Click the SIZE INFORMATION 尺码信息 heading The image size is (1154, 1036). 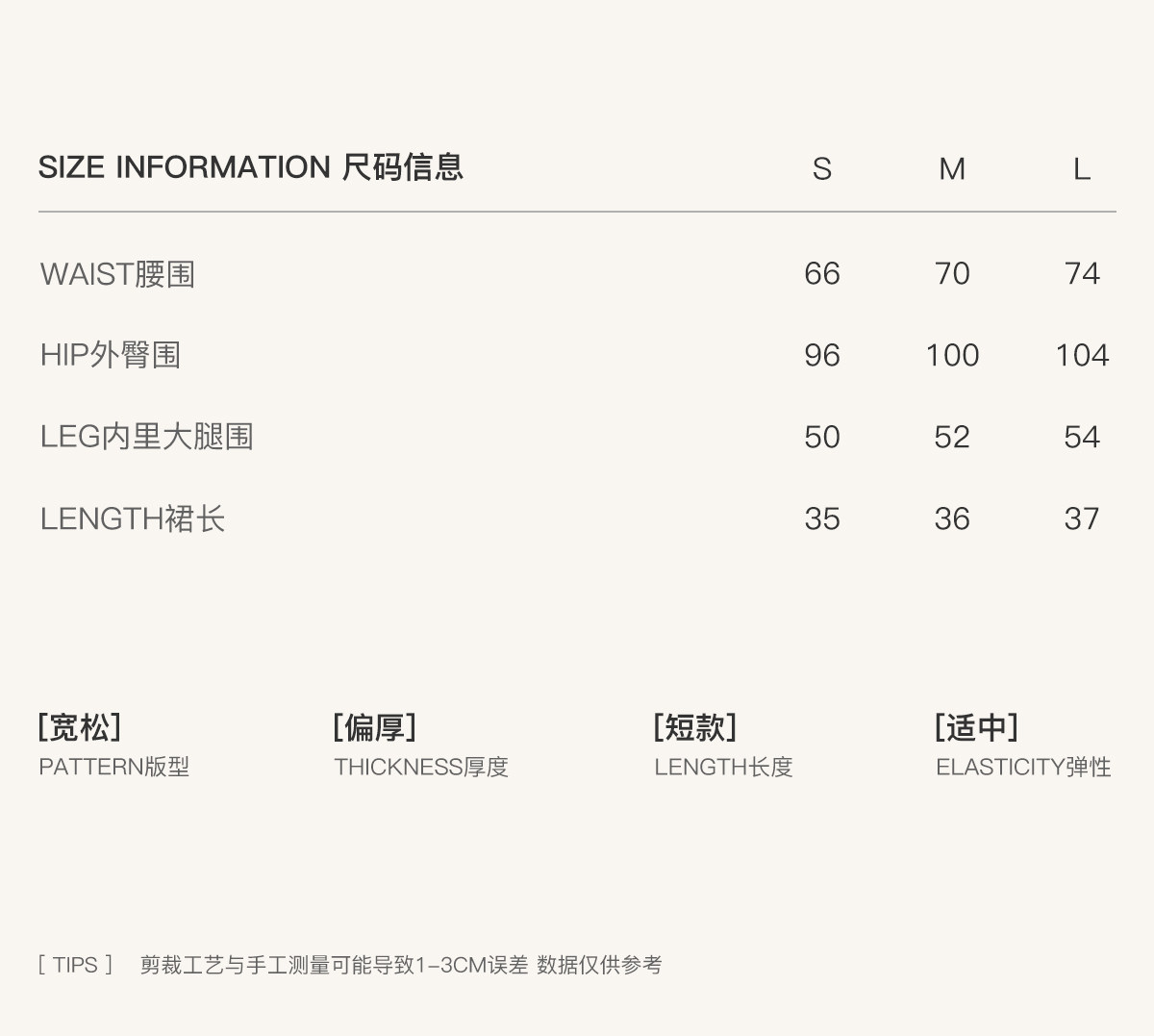point(250,167)
